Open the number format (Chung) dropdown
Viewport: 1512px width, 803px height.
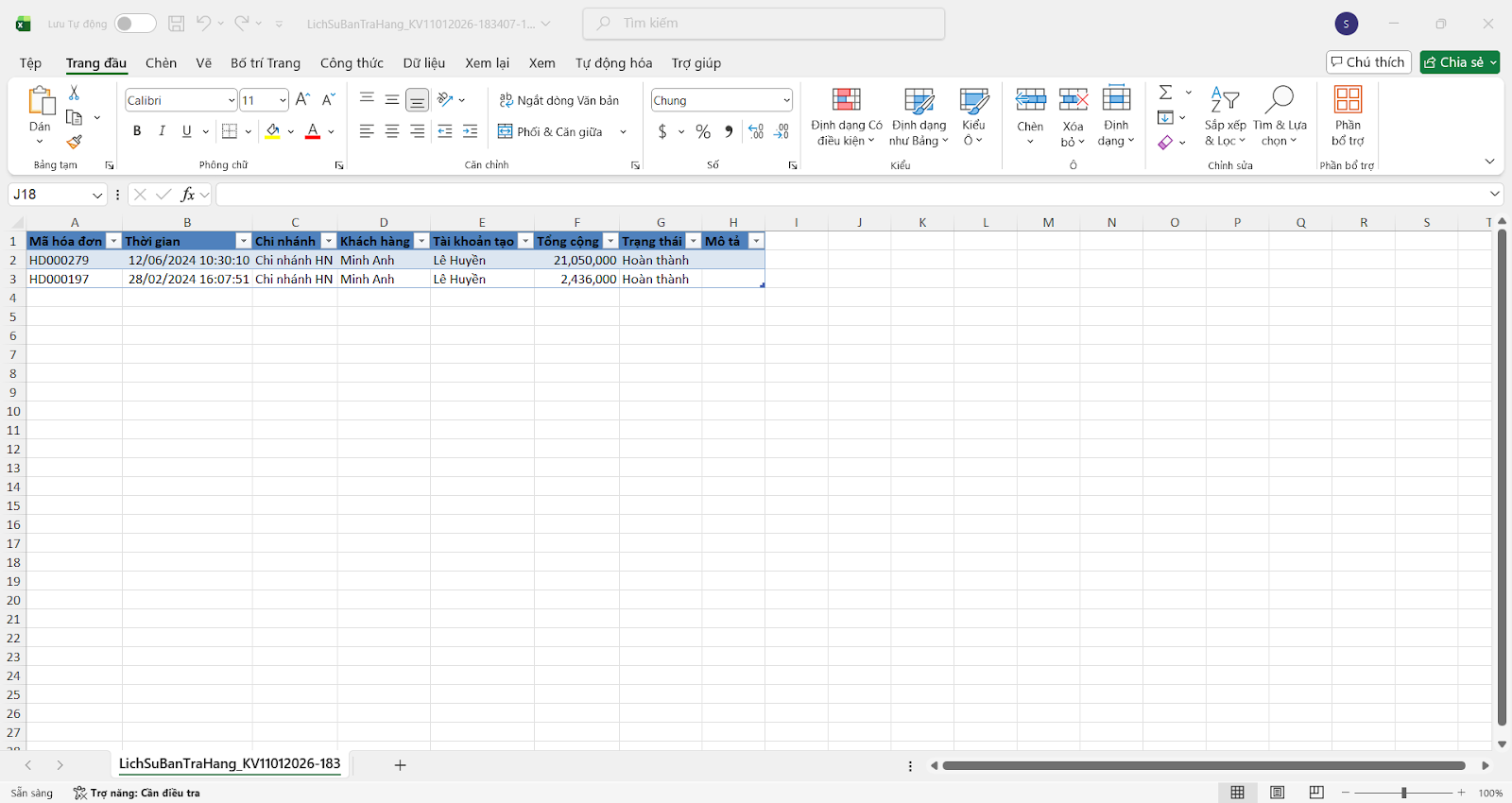[x=786, y=100]
